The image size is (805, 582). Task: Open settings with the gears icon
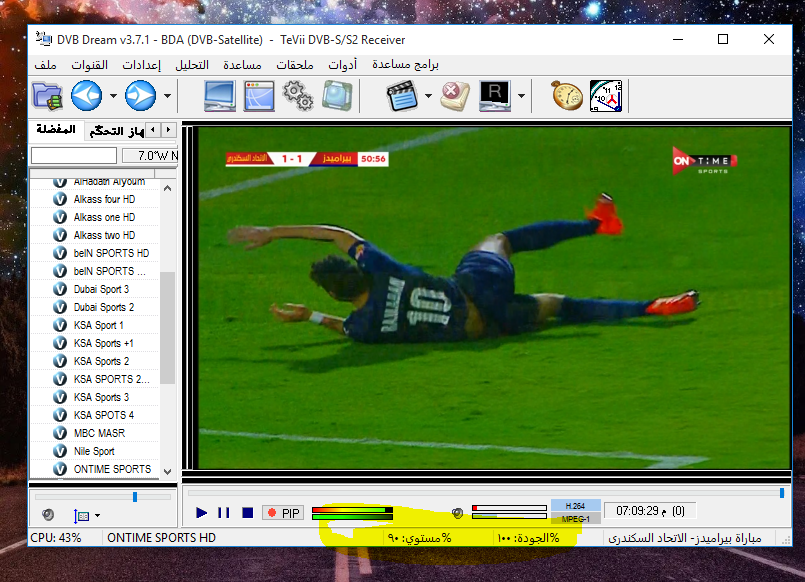click(x=297, y=96)
